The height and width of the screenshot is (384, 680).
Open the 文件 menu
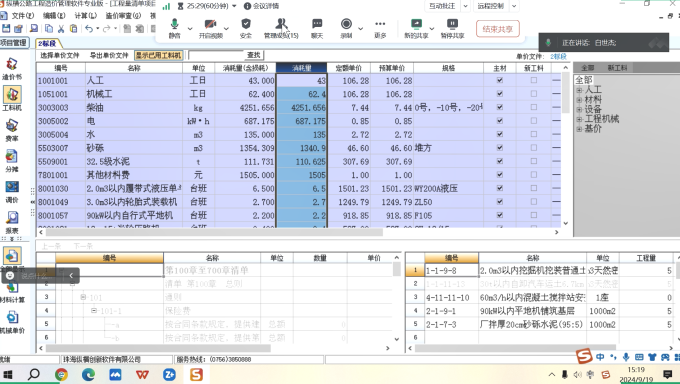23,16
